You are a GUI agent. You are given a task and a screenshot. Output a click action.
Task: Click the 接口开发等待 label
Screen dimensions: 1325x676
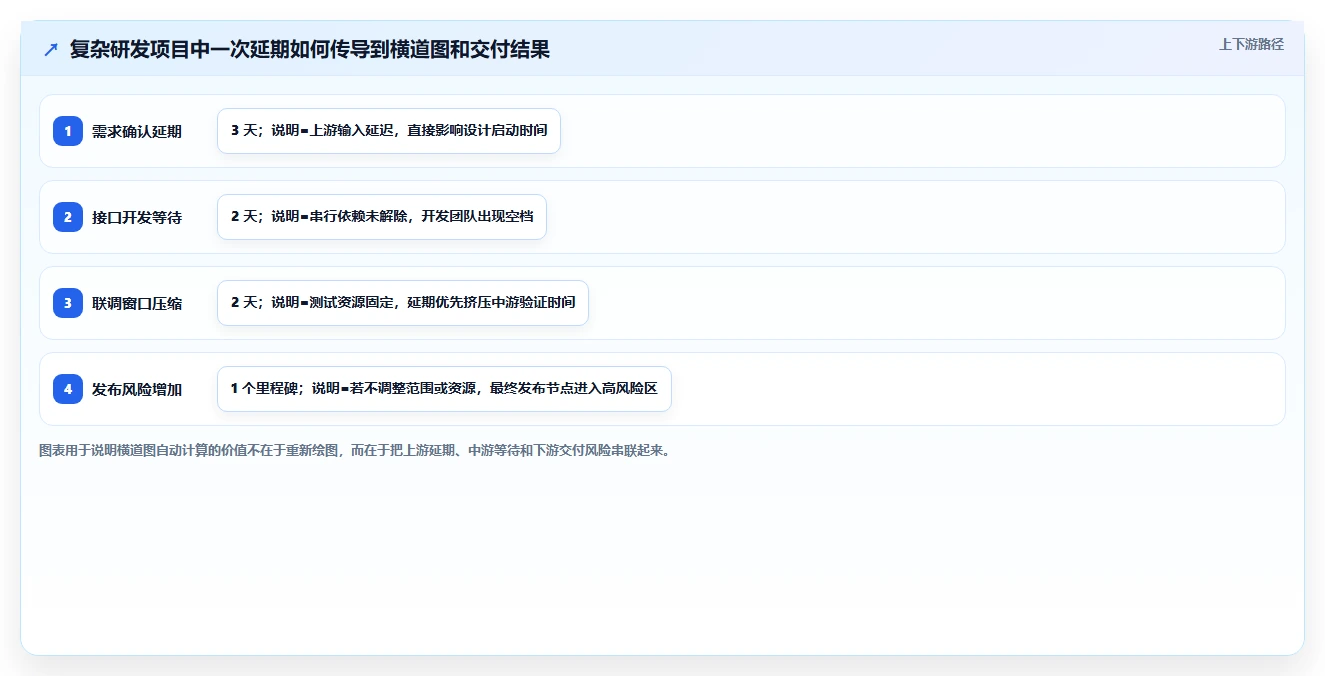[x=137, y=217]
